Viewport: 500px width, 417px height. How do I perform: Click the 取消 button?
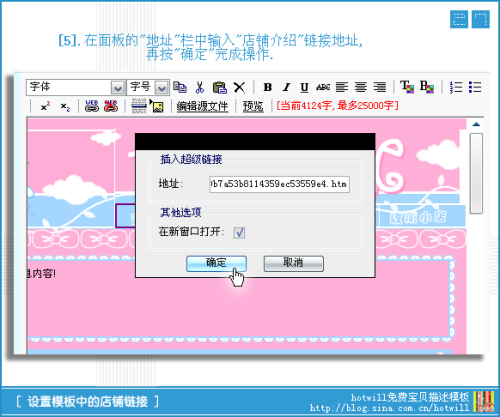pyautogui.click(x=293, y=263)
